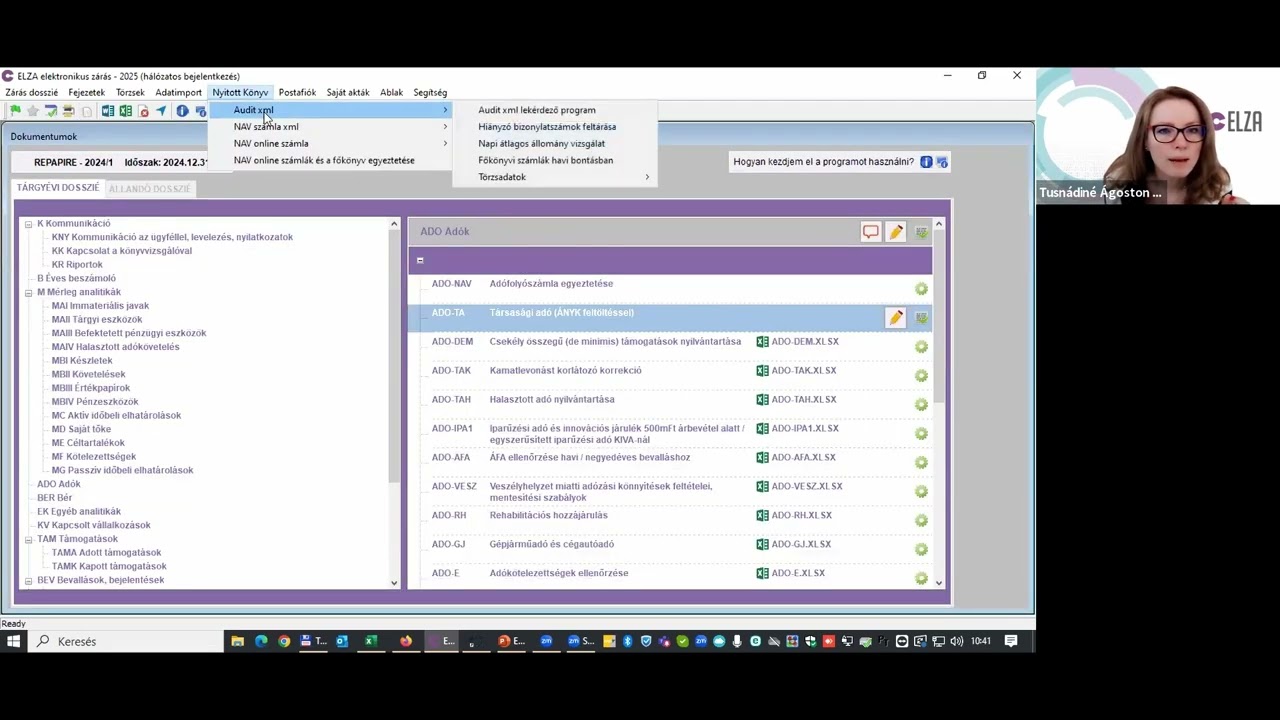Open Windows Start button
The height and width of the screenshot is (720, 1280).
pos(14,641)
